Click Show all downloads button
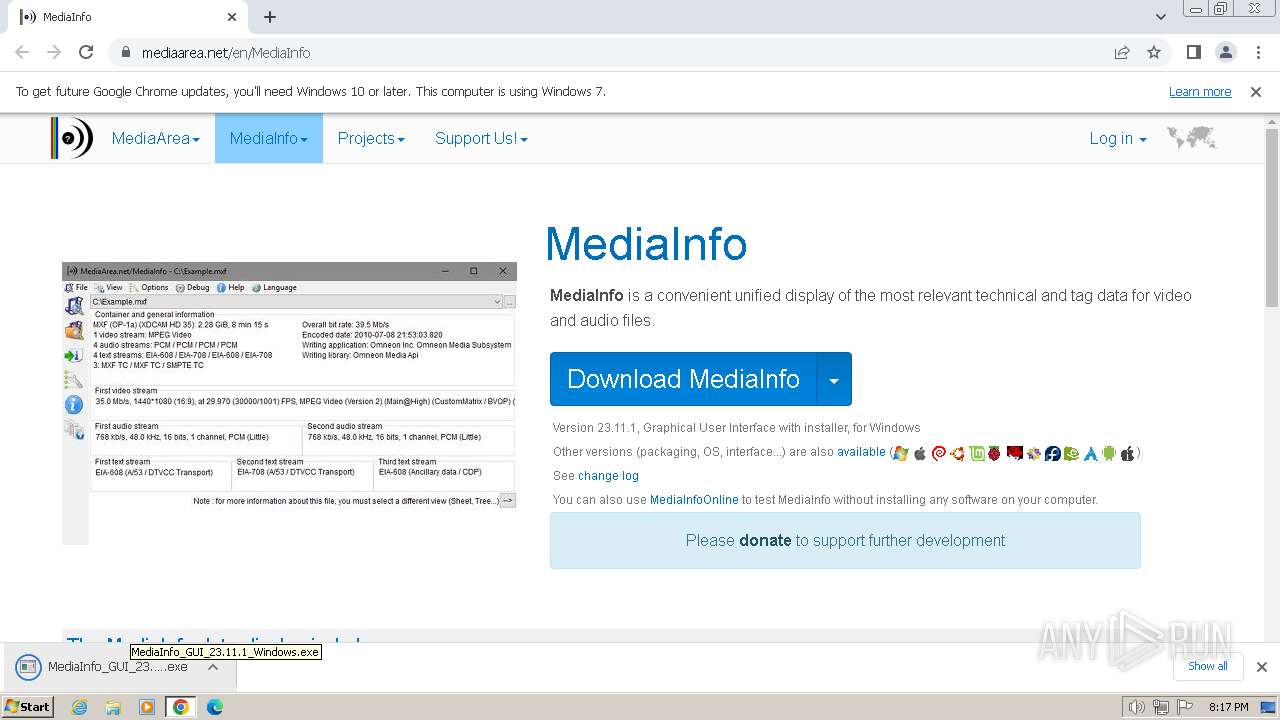Viewport: 1280px width, 720px height. [x=1208, y=666]
